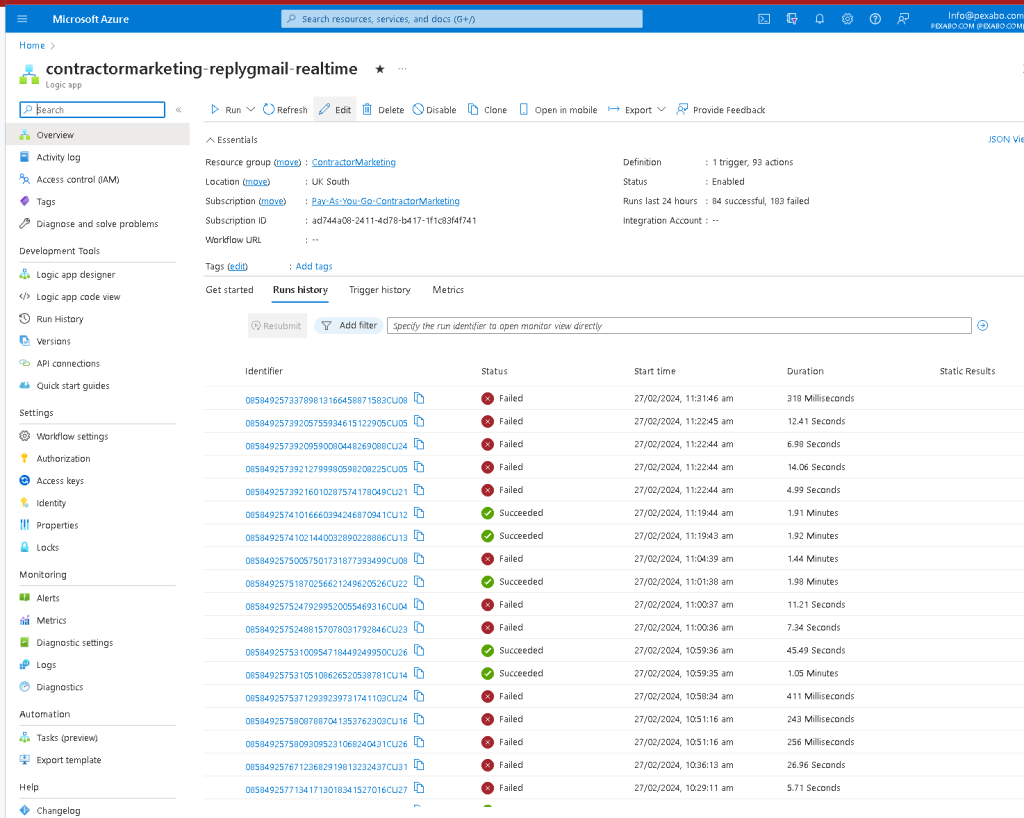Click the Resubmit button
Viewport: 1024px width, 818px height.
click(277, 326)
